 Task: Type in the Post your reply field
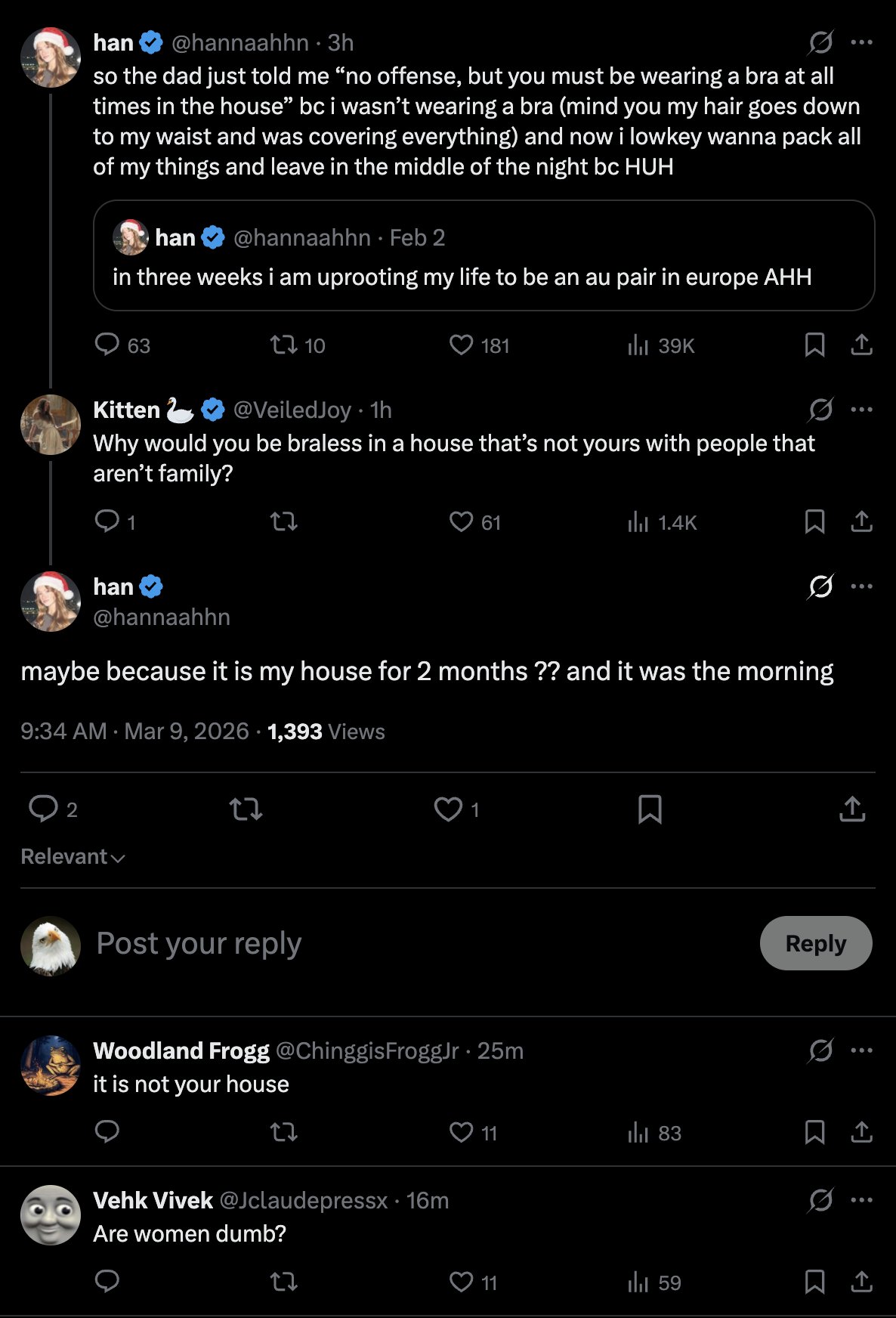click(x=378, y=943)
